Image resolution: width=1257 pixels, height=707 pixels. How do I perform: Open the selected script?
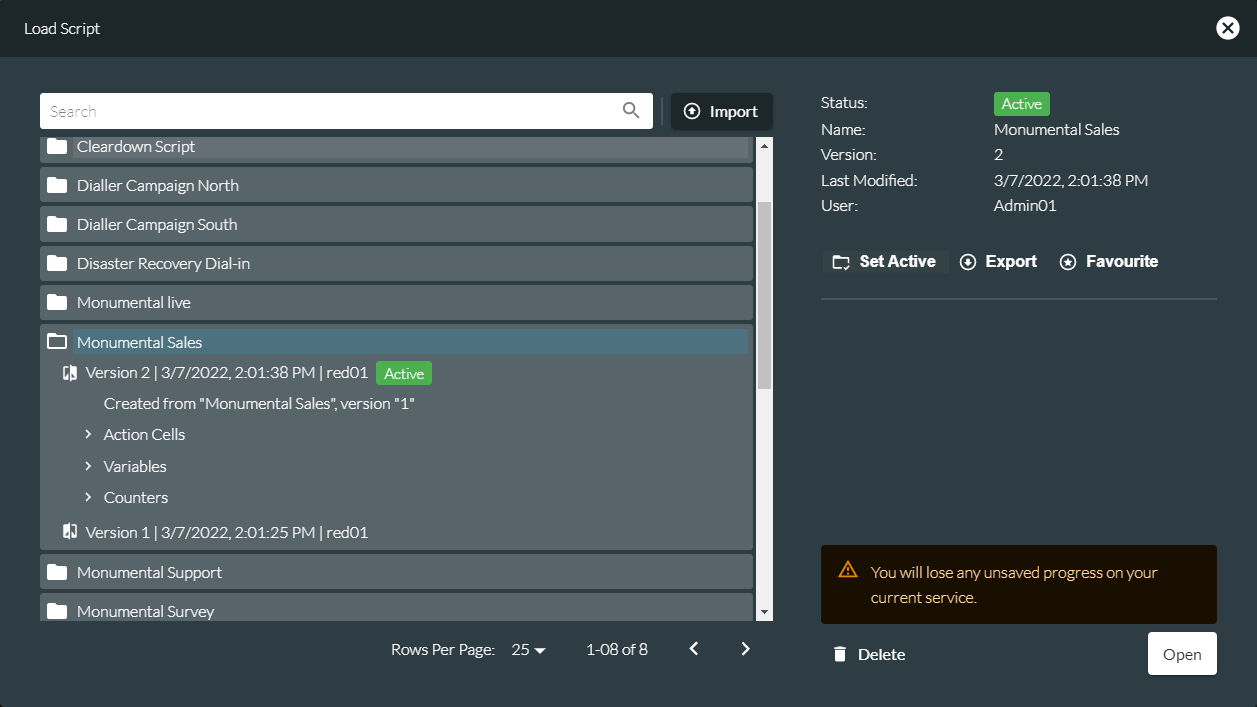(x=1182, y=654)
